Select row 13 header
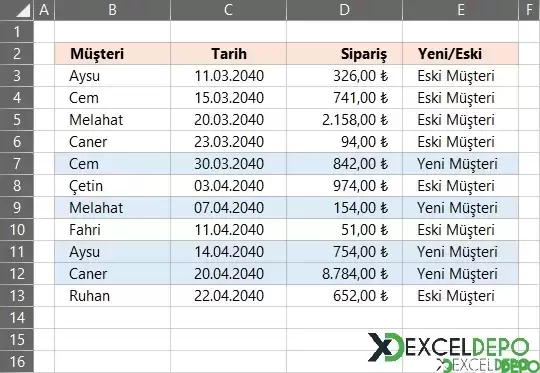 pyautogui.click(x=17, y=296)
